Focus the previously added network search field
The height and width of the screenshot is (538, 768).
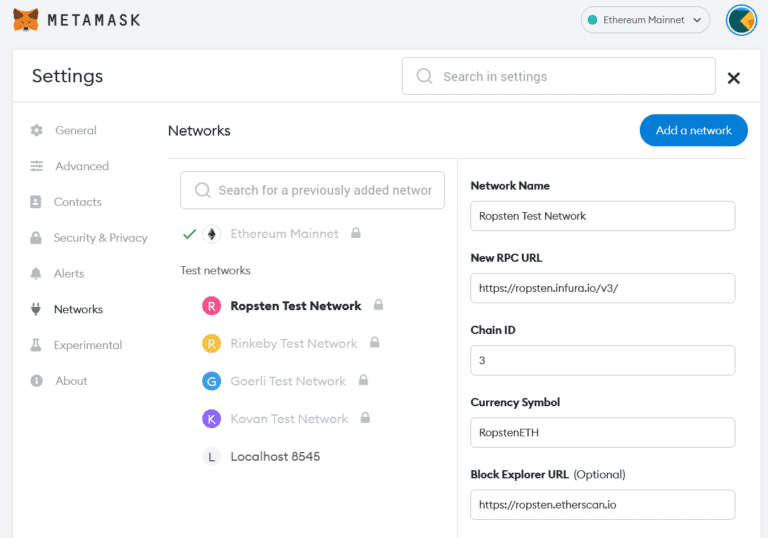[312, 190]
